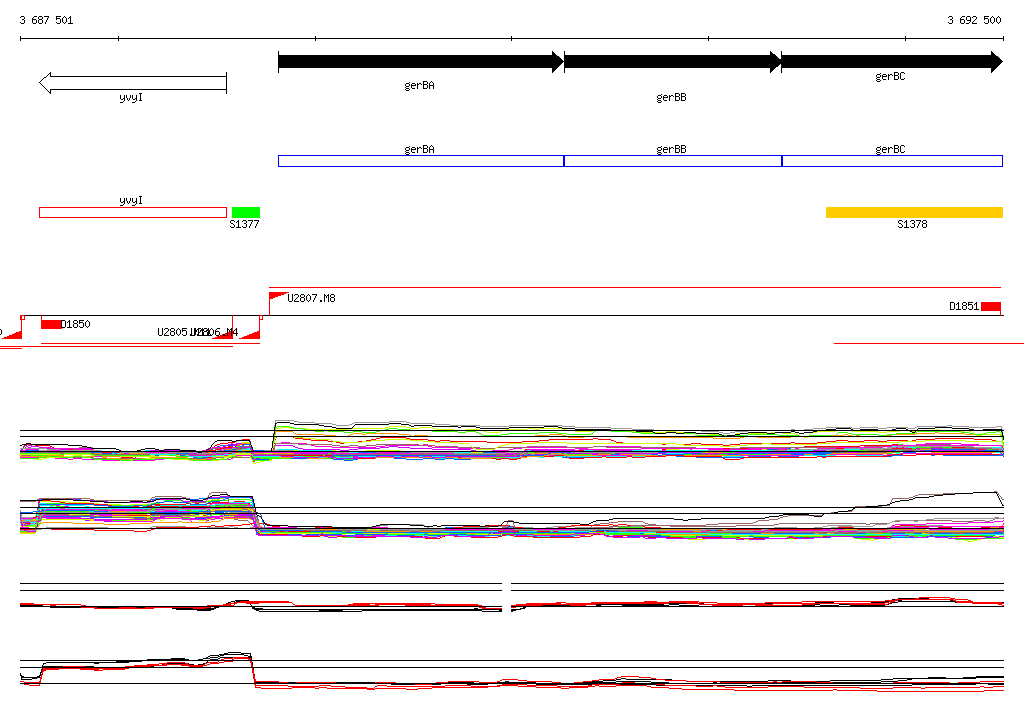Click the yvyI label under white arrow

click(131, 97)
